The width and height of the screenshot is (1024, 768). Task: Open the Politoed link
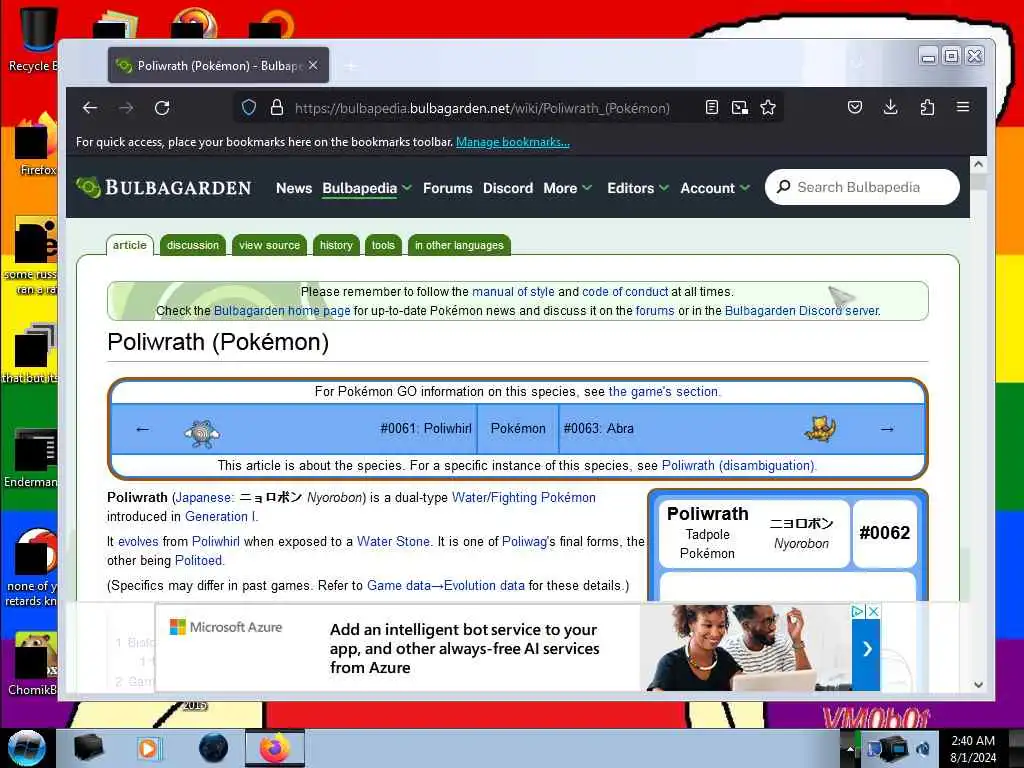pos(199,560)
